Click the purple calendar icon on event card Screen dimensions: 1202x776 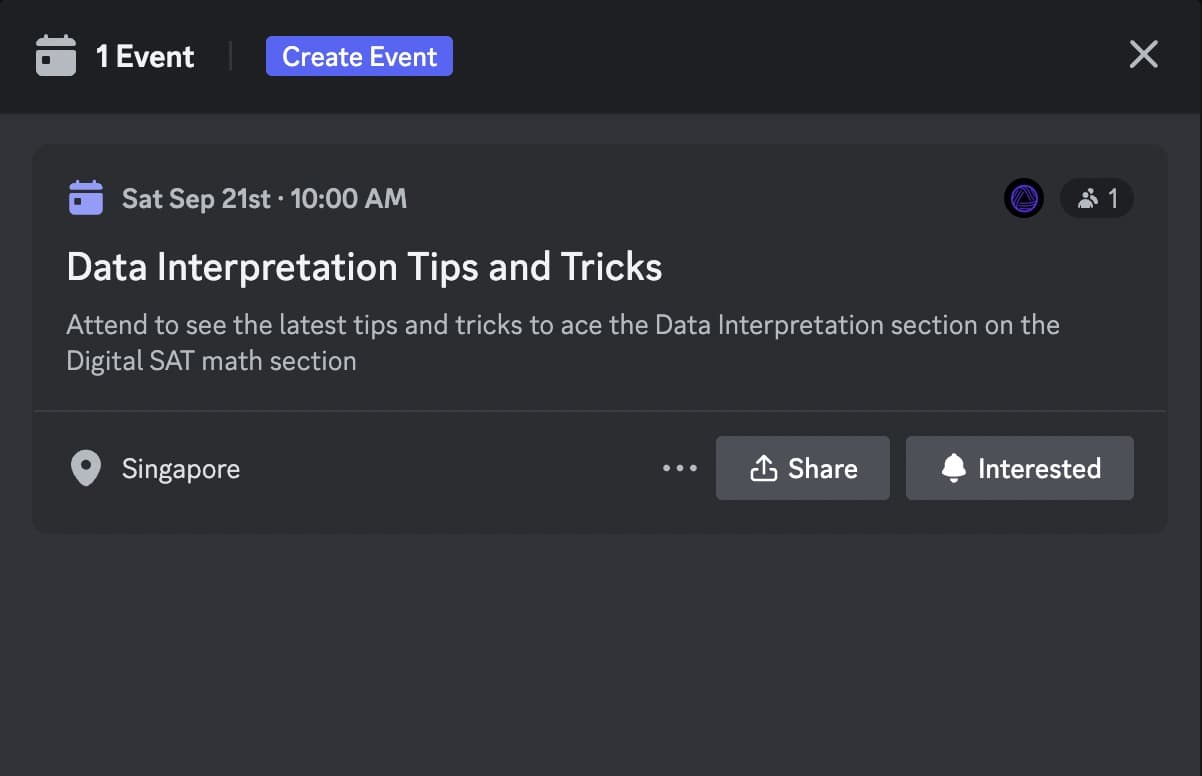(x=86, y=198)
